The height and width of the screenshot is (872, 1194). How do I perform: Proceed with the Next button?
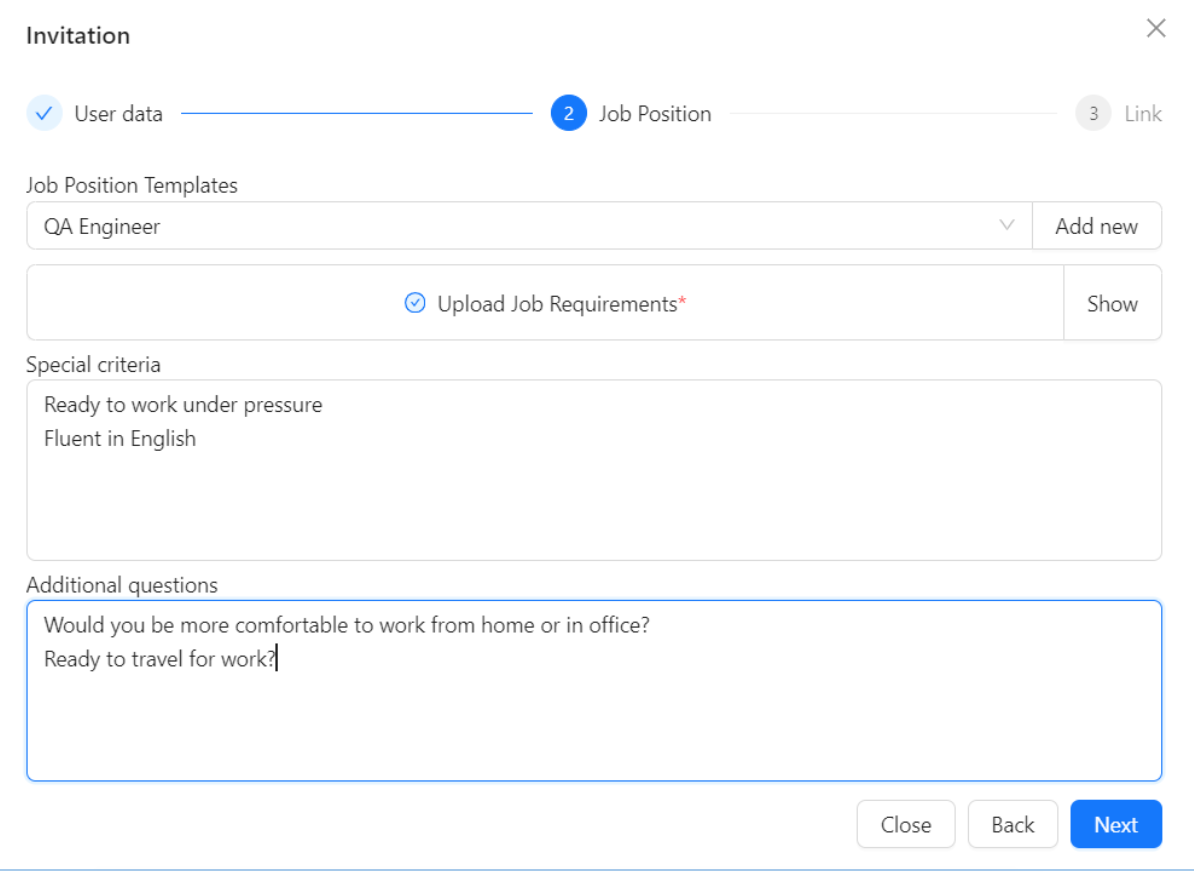[1116, 824]
